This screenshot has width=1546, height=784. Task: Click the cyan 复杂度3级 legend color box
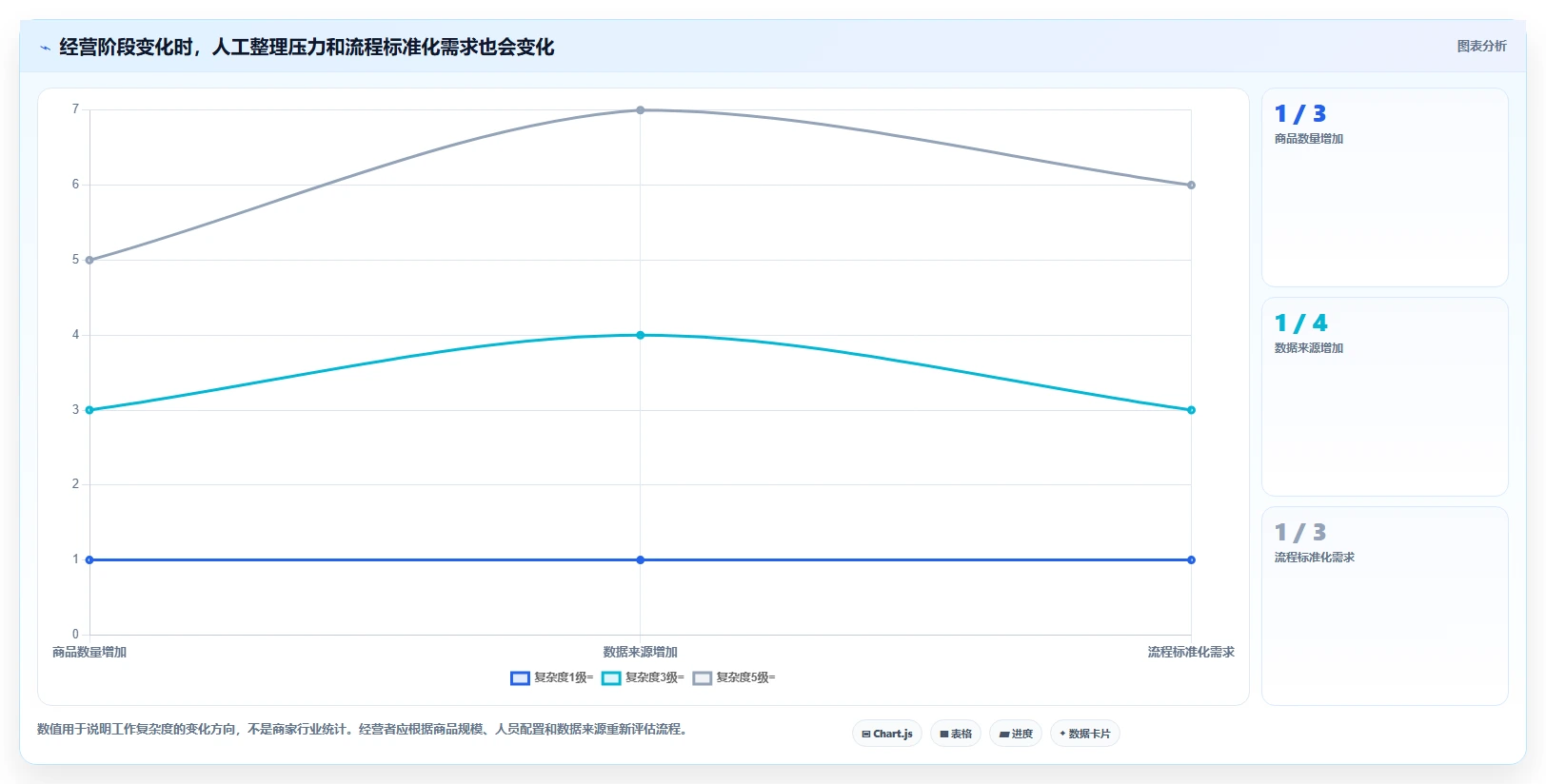[611, 678]
